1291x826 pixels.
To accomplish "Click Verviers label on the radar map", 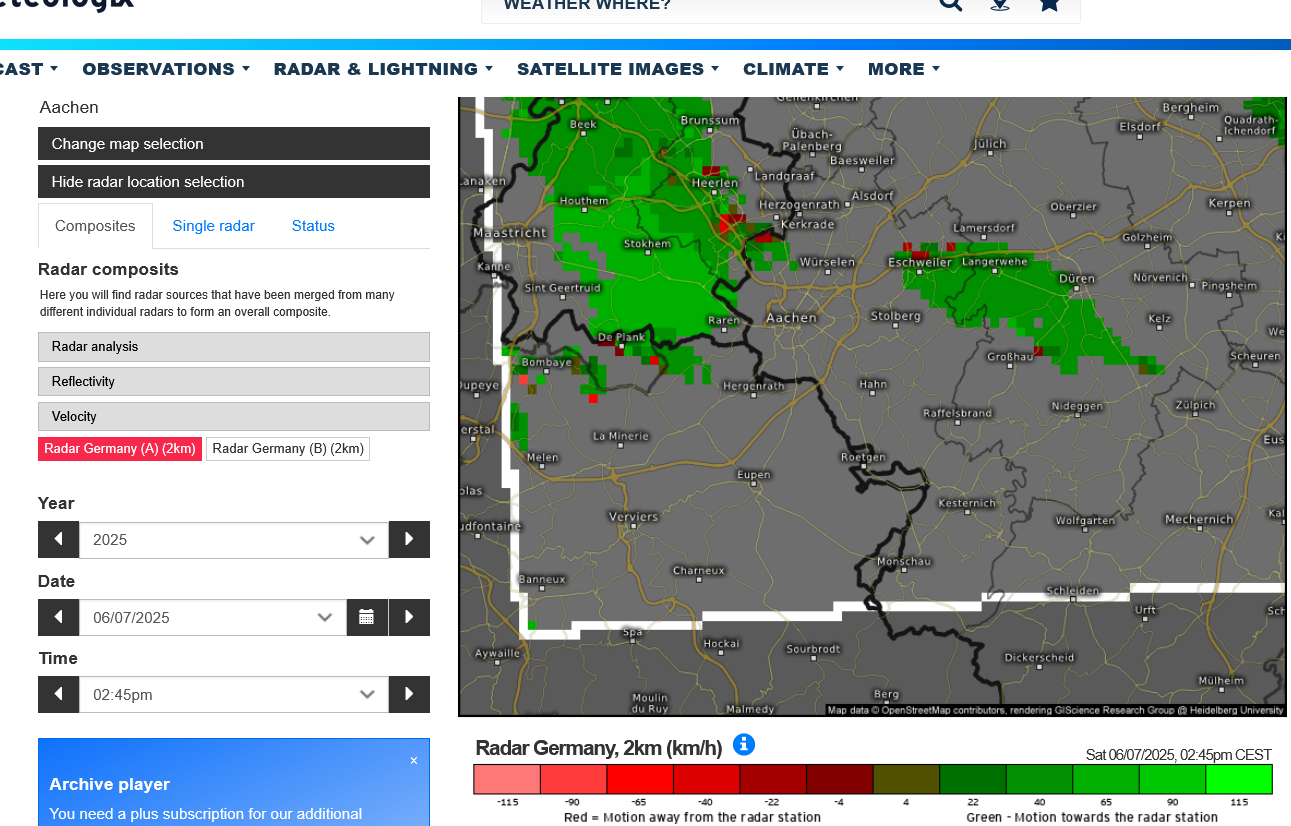I will coord(634,517).
